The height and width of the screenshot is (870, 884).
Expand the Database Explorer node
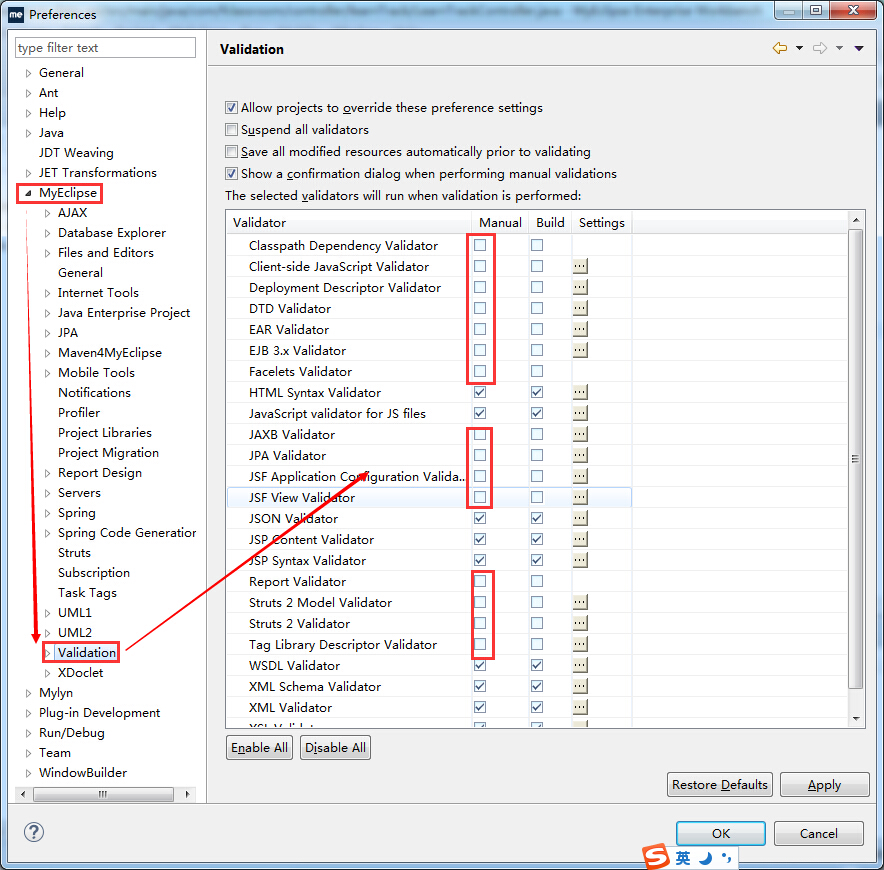(47, 233)
